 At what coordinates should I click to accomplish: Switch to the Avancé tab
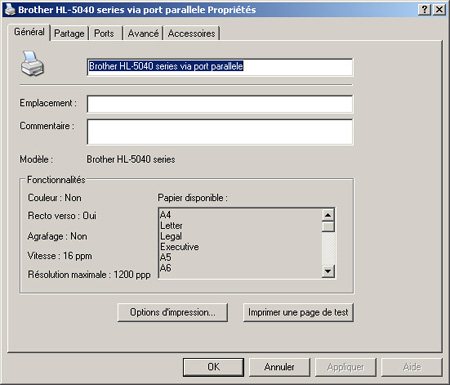pyautogui.click(x=143, y=33)
